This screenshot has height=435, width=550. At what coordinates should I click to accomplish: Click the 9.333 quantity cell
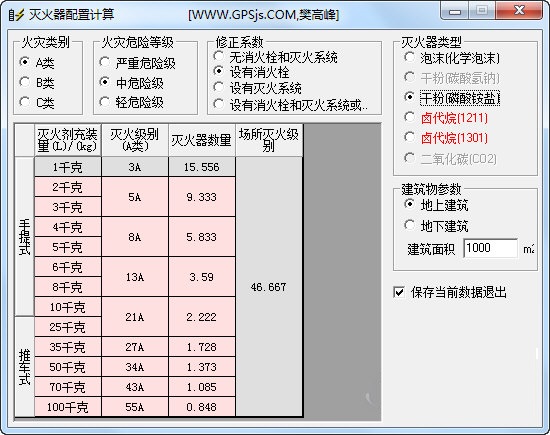[x=202, y=197]
